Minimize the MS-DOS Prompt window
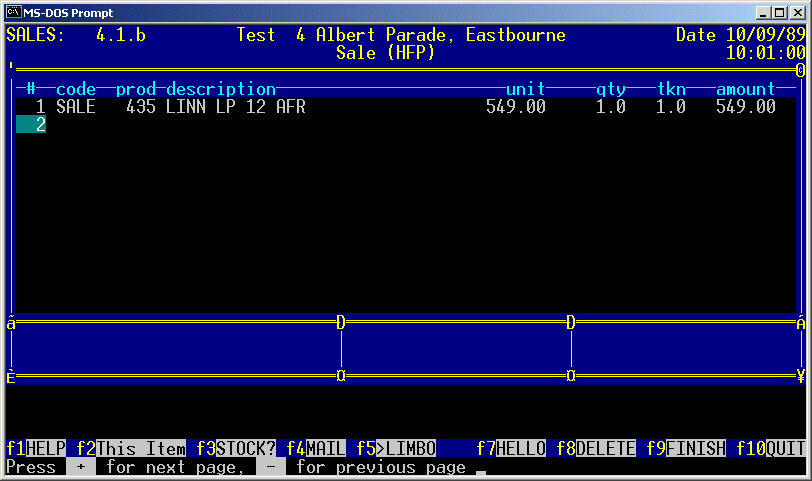The image size is (812, 481). pos(765,12)
